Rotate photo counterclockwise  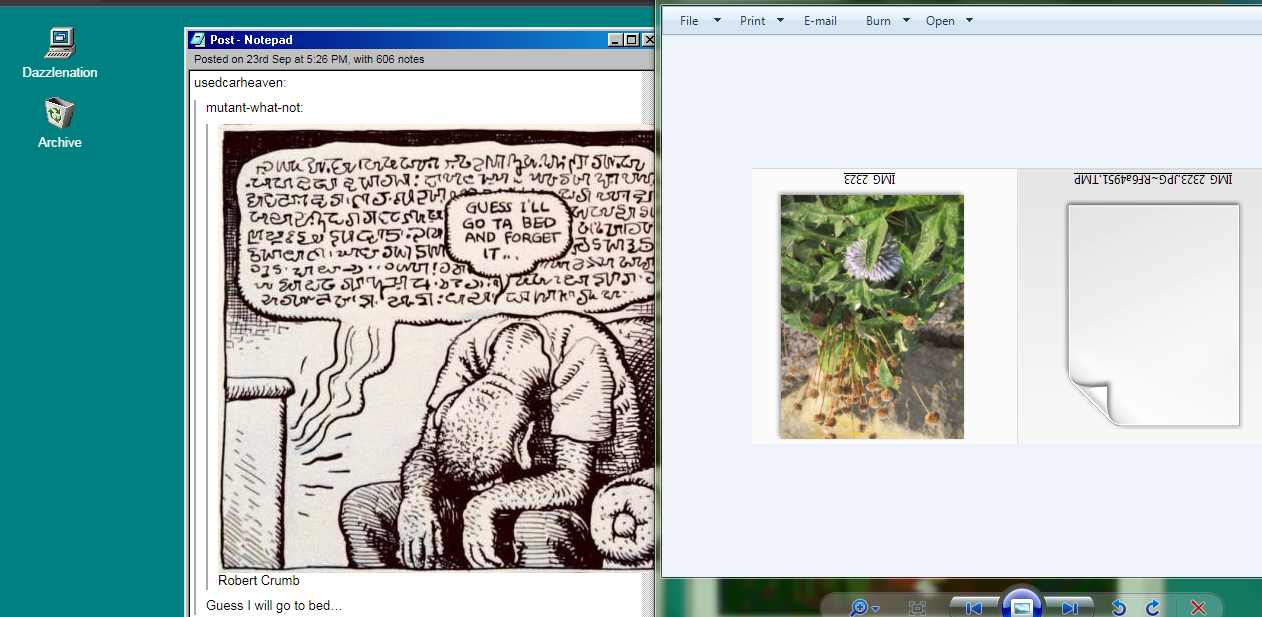[x=1119, y=608]
